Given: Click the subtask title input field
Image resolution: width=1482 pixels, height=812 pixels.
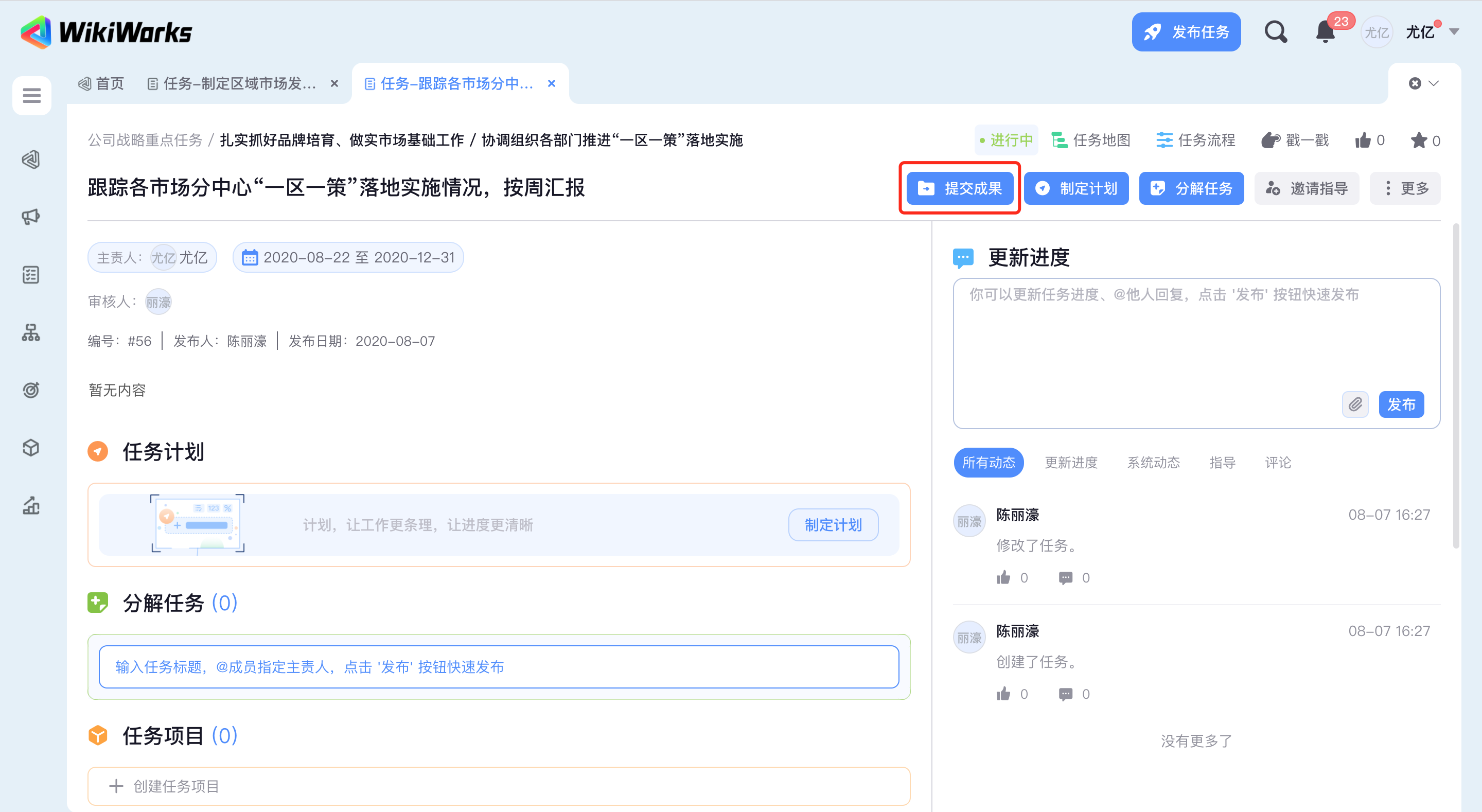Looking at the screenshot, I should tap(498, 667).
